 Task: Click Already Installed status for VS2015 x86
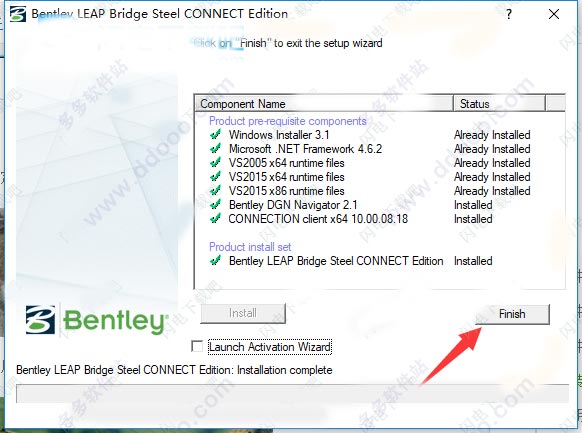pos(492,191)
